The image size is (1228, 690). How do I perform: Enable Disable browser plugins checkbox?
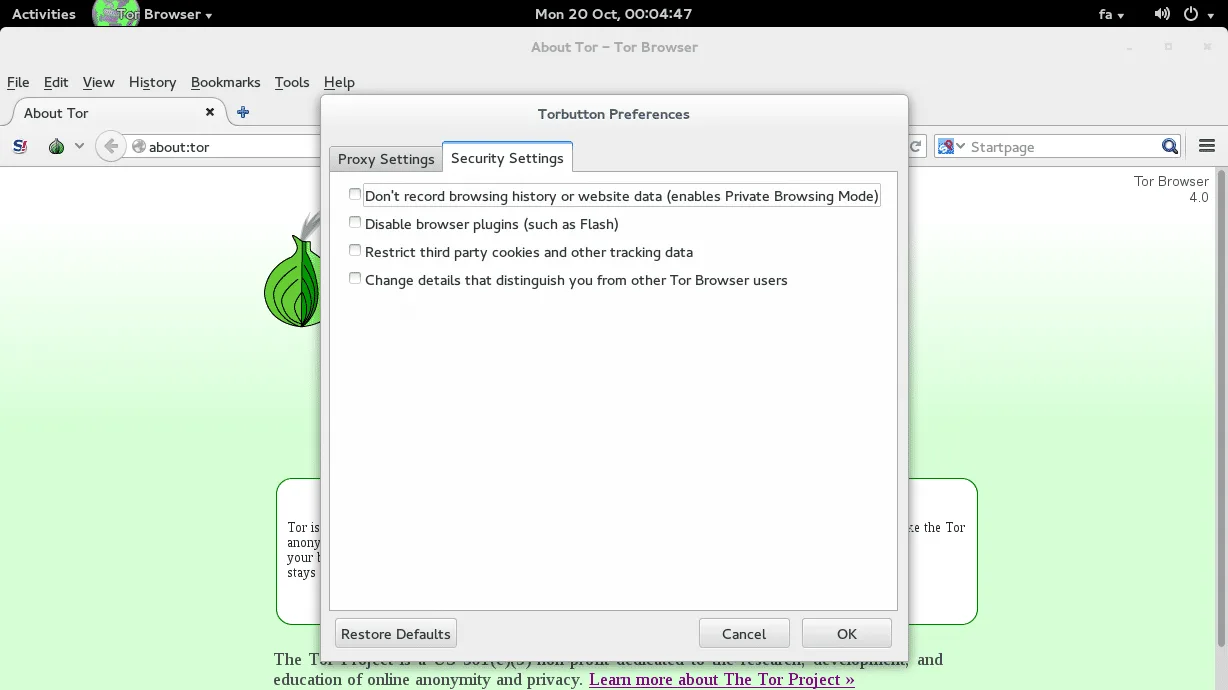(x=355, y=222)
